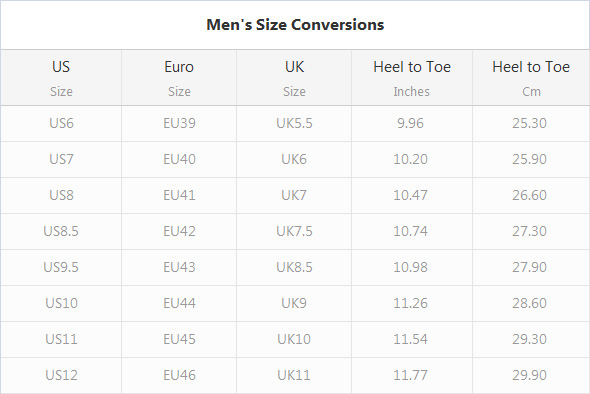Select the EU43 cell
Viewport: 590px width, 394px height.
(179, 267)
